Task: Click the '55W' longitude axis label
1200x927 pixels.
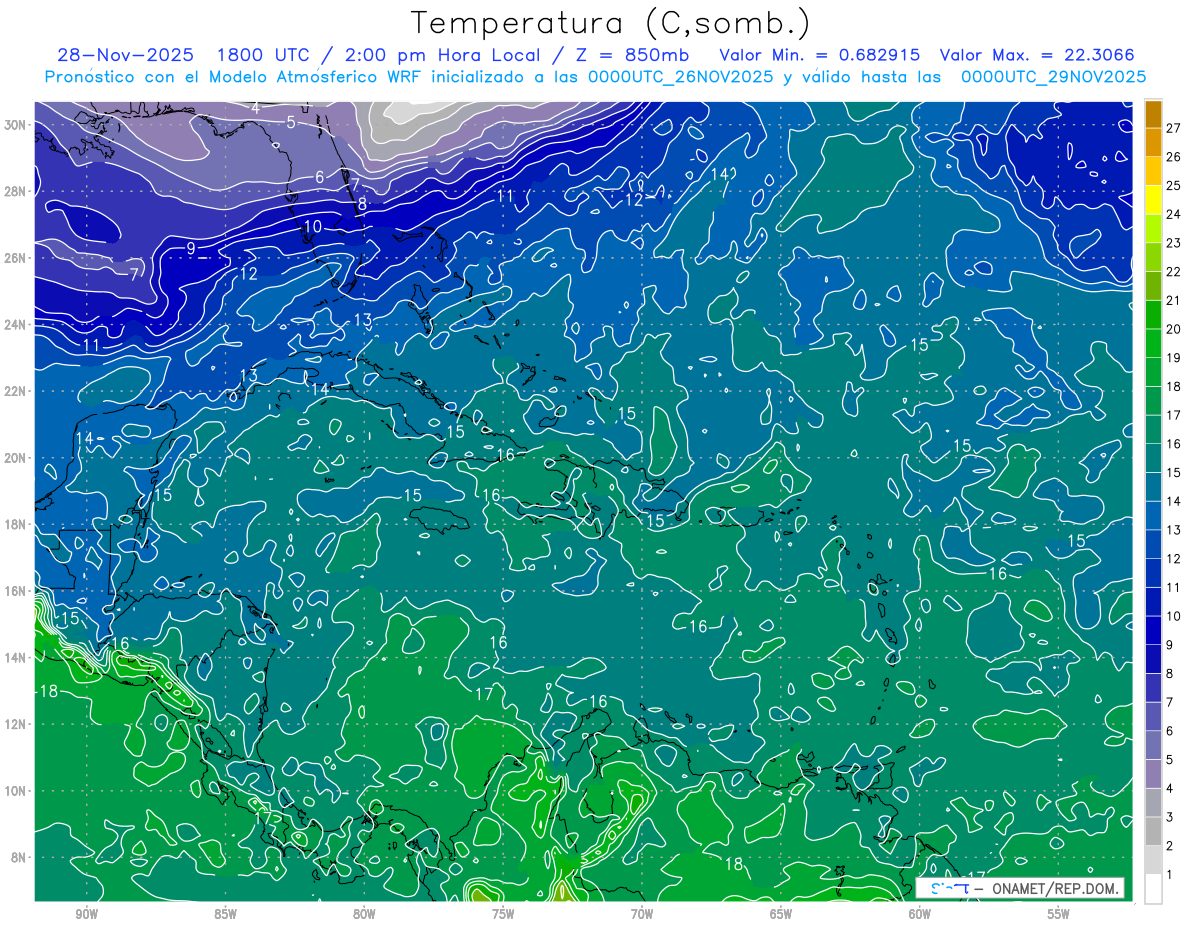Action: 1059,914
